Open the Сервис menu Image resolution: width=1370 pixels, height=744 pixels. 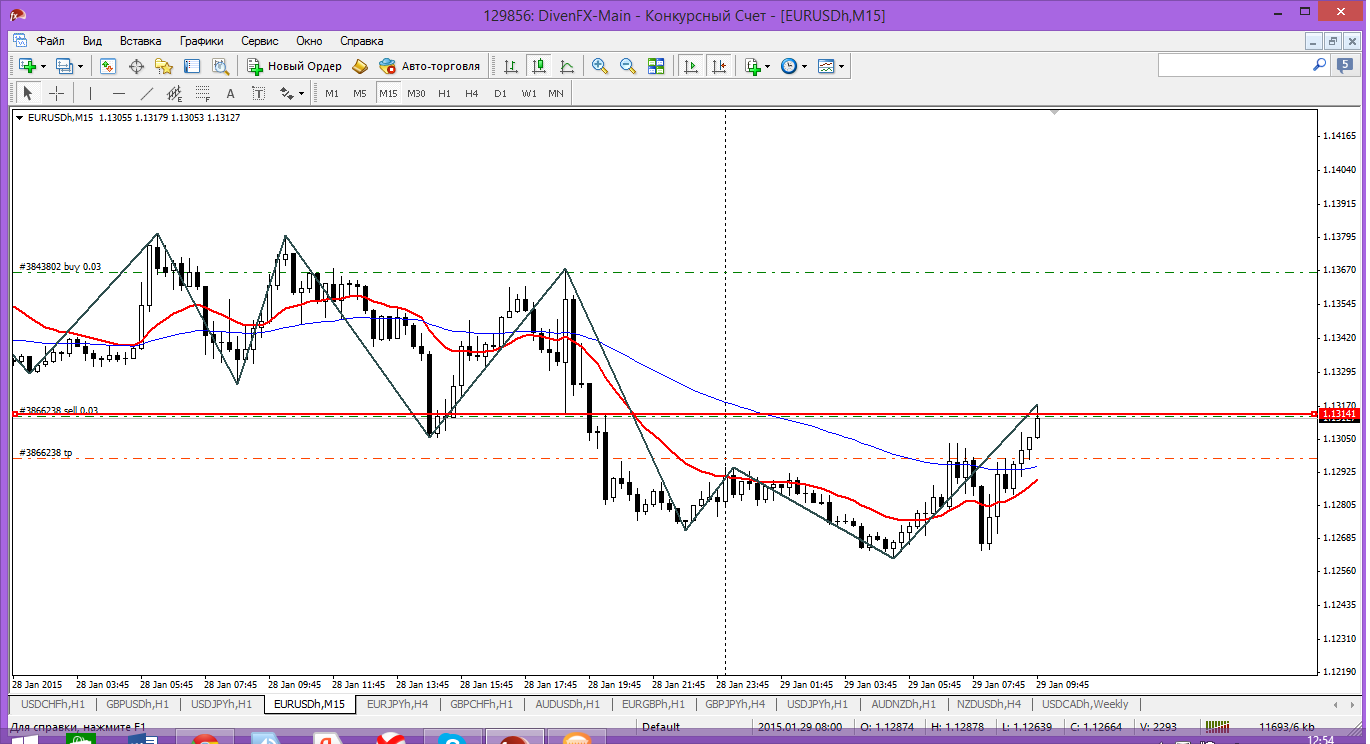coord(260,41)
